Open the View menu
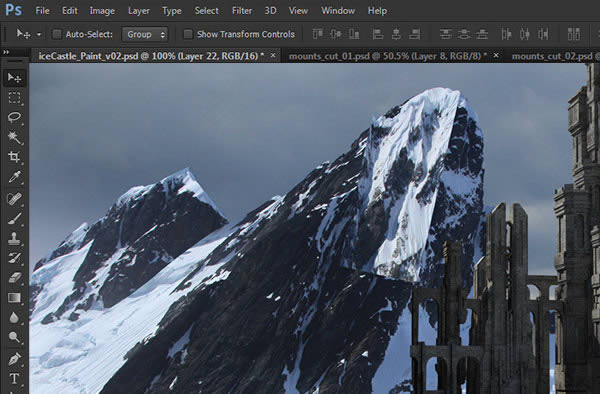The width and height of the screenshot is (600, 394). click(x=298, y=11)
